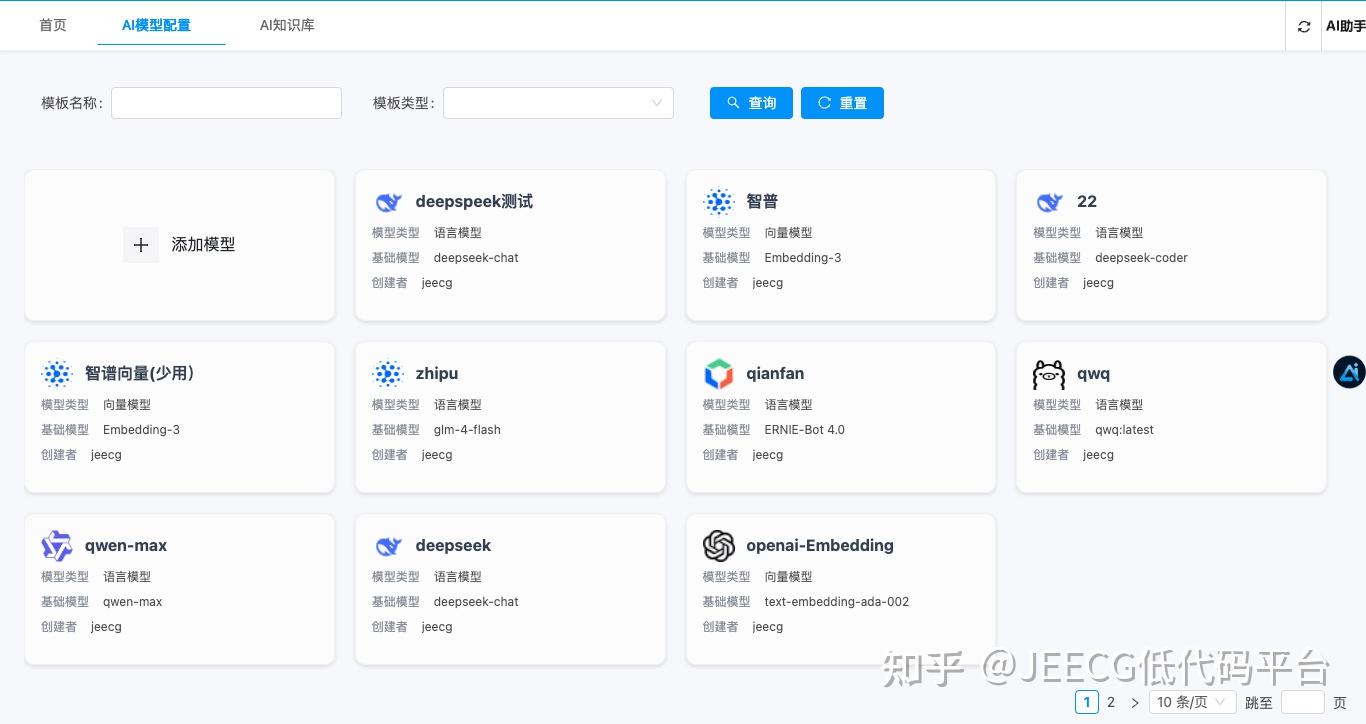Click the 模板名称 label
This screenshot has height=724, width=1366.
tap(72, 103)
